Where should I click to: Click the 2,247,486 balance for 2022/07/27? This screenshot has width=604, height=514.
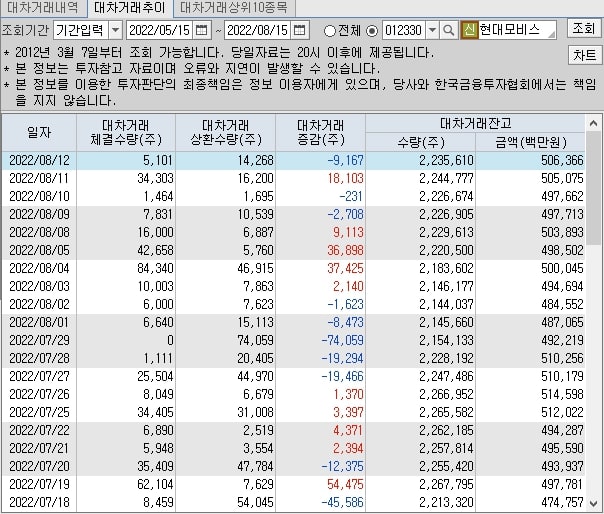click(446, 376)
